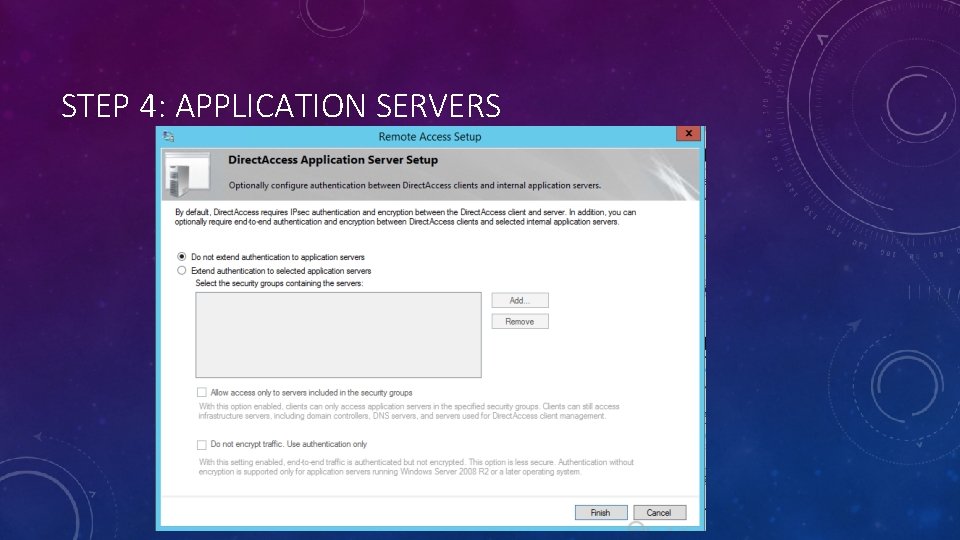This screenshot has height=540, width=960.
Task: Cancel the Remote Access Setup dialog
Action: point(659,512)
